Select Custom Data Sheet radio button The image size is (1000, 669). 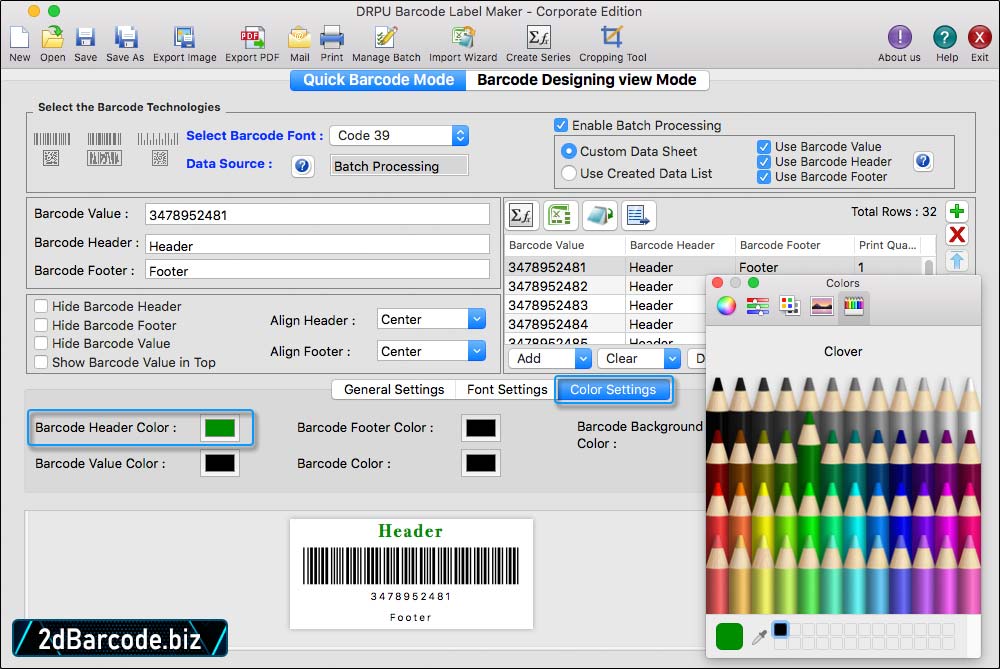[x=568, y=151]
